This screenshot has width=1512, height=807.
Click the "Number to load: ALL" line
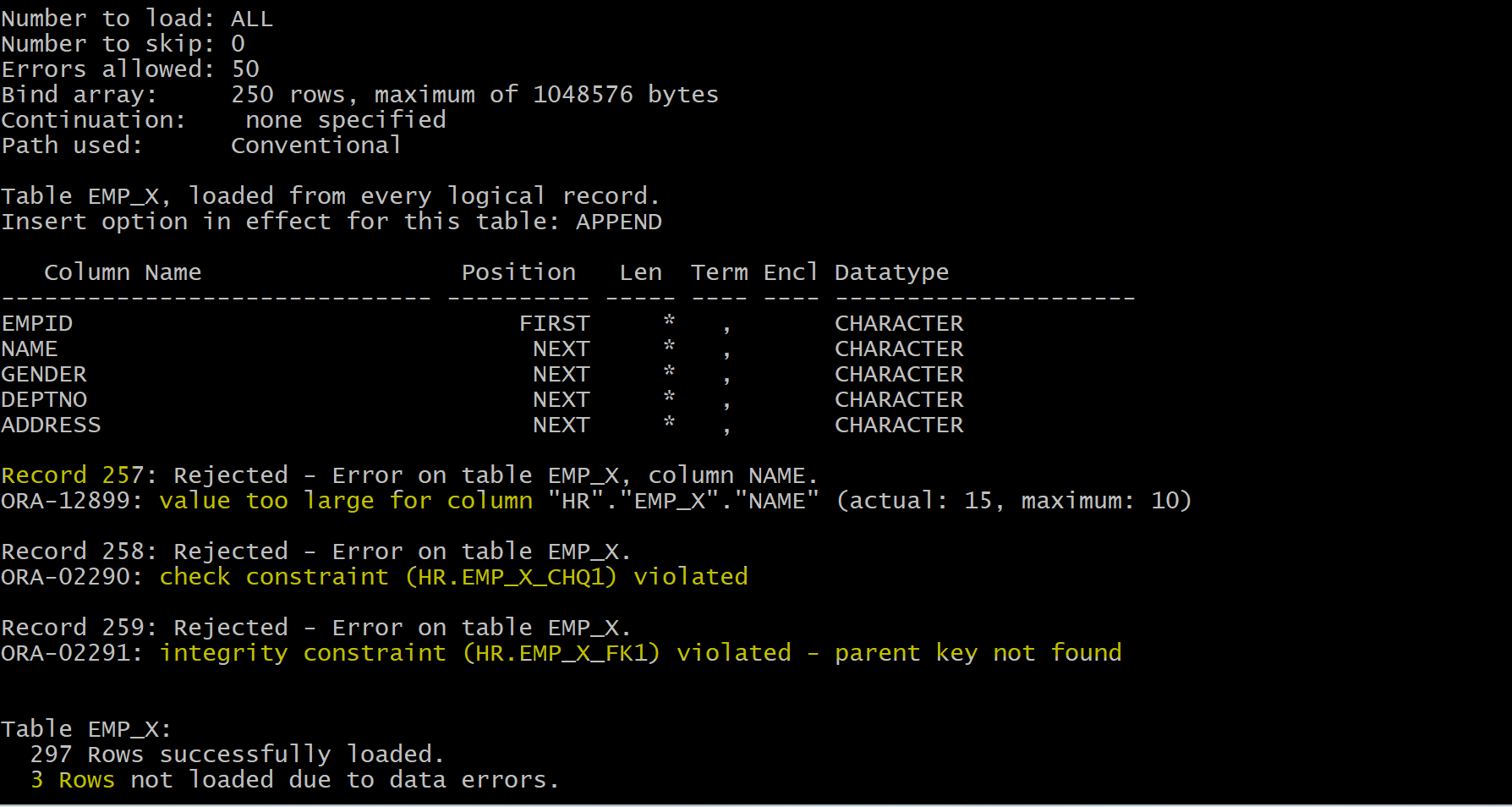[137, 19]
